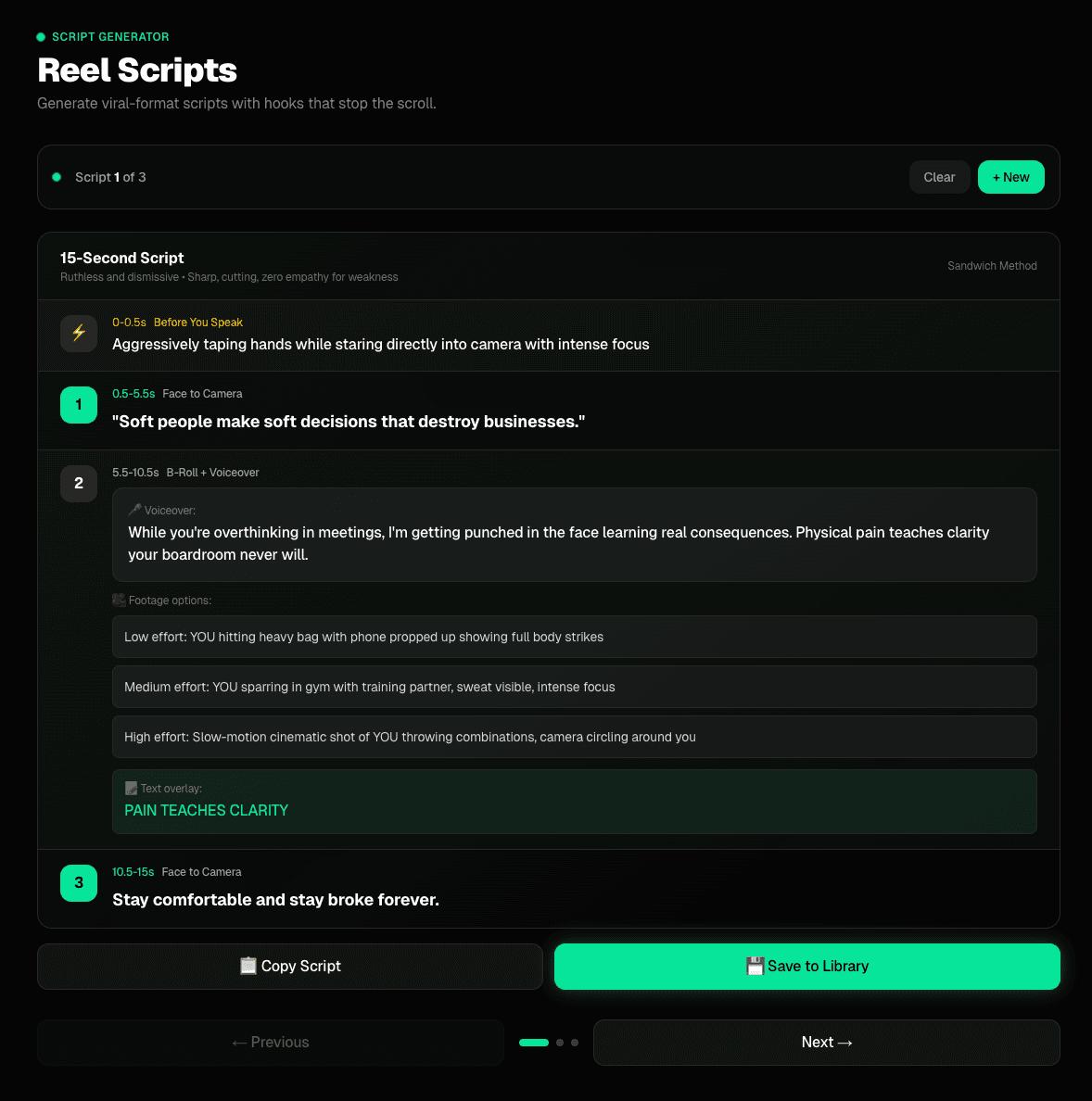Advance with the Next button
This screenshot has height=1101, width=1092.
point(825,1042)
